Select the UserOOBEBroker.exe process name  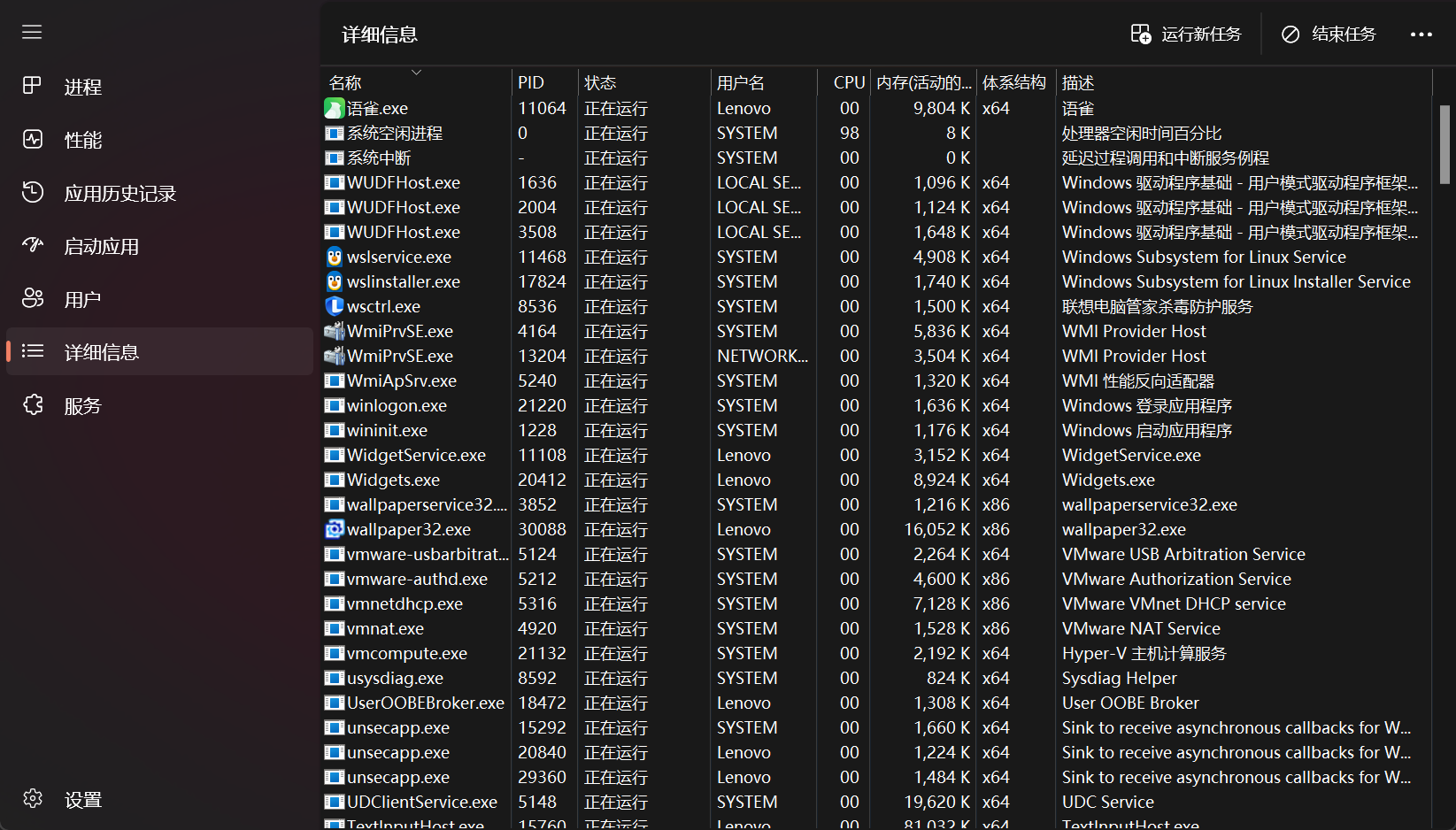coord(426,703)
